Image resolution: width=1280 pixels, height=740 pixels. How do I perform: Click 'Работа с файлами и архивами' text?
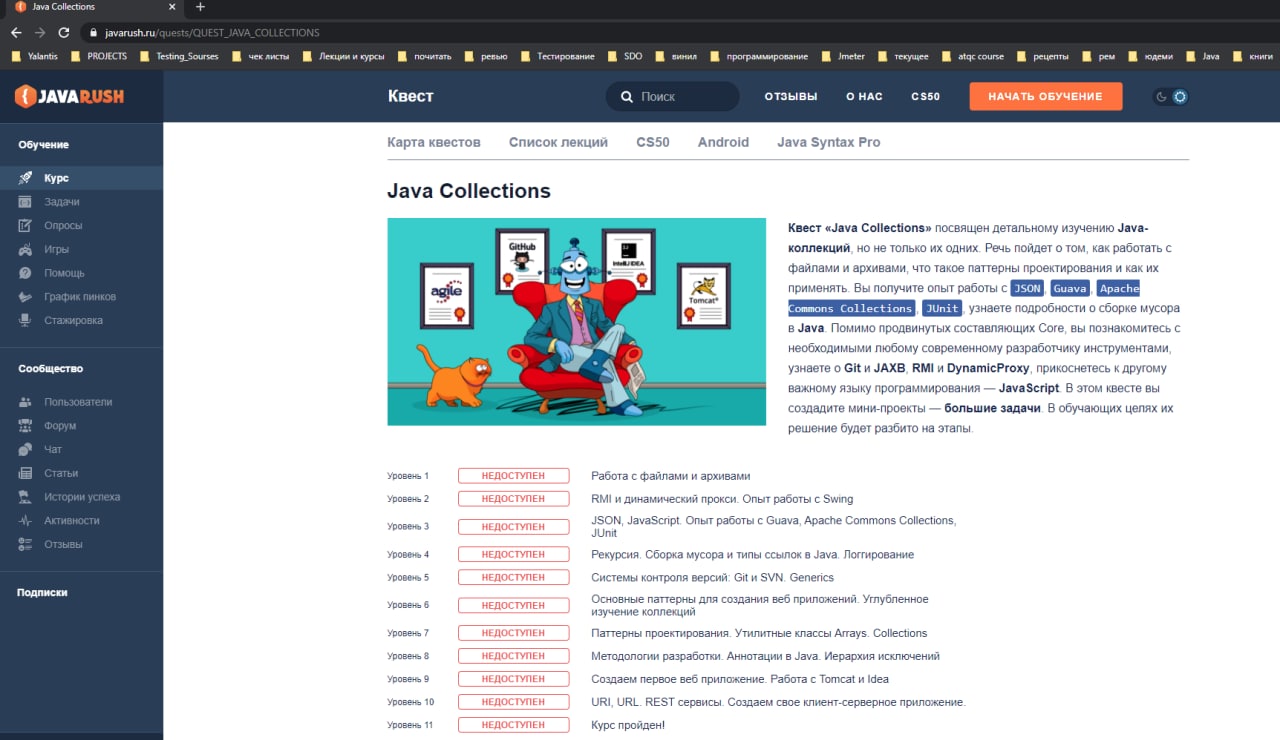[x=670, y=476]
